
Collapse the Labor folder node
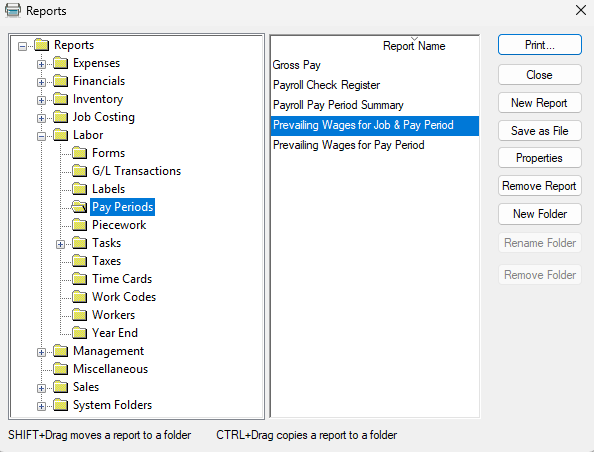[41, 136]
